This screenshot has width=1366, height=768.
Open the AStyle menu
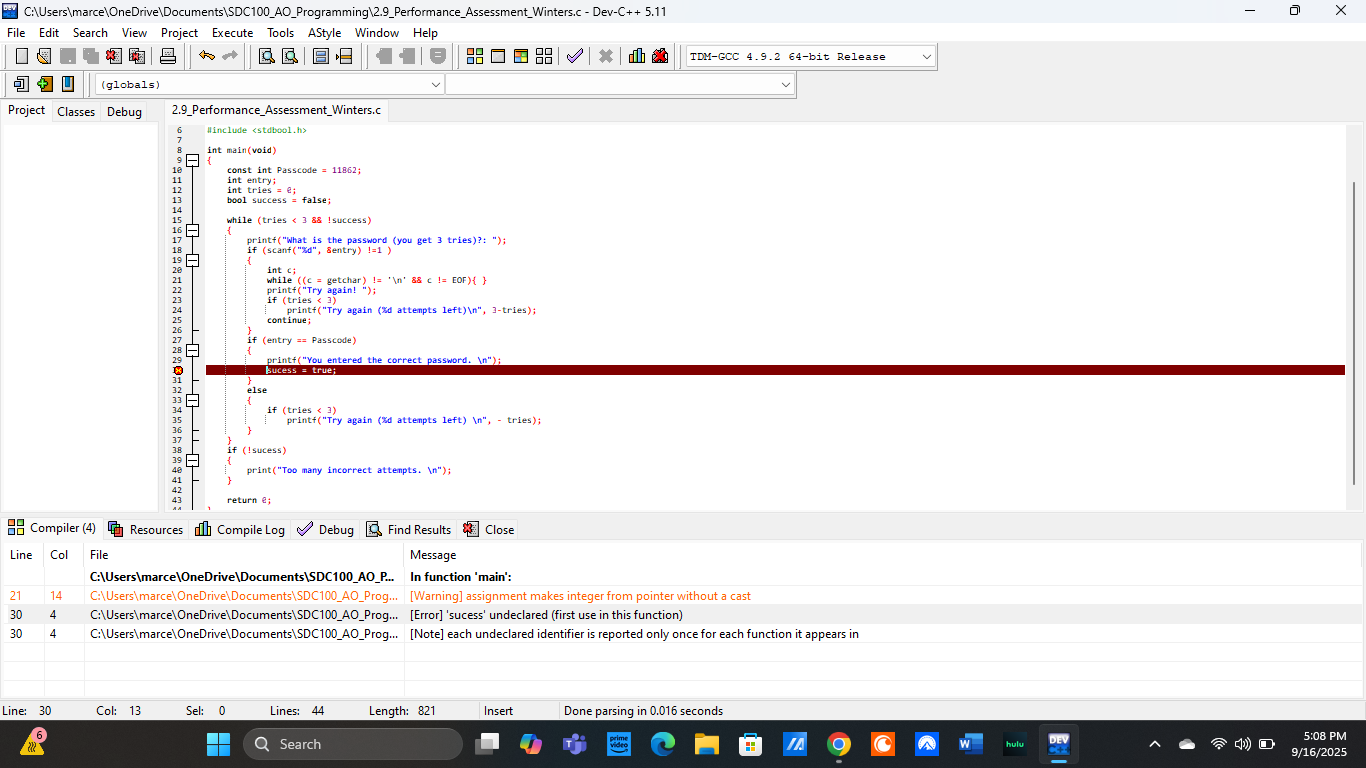pyautogui.click(x=324, y=33)
